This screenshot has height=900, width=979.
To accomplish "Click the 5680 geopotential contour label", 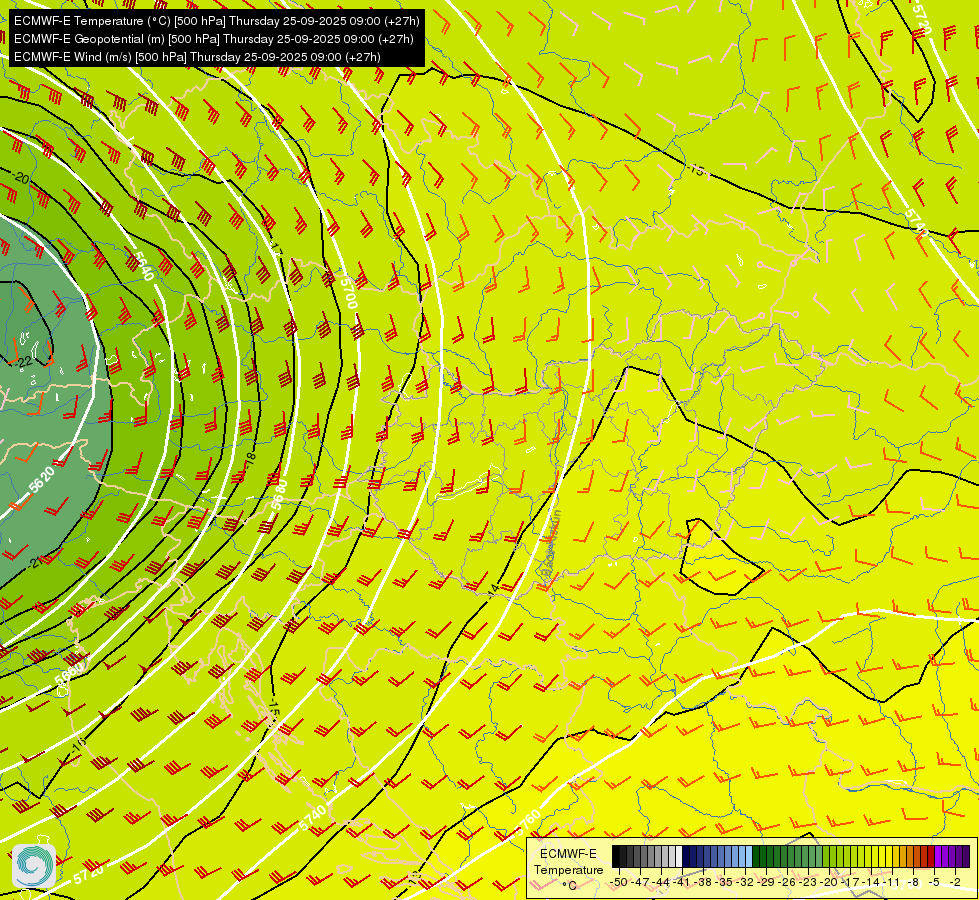I will click(280, 493).
